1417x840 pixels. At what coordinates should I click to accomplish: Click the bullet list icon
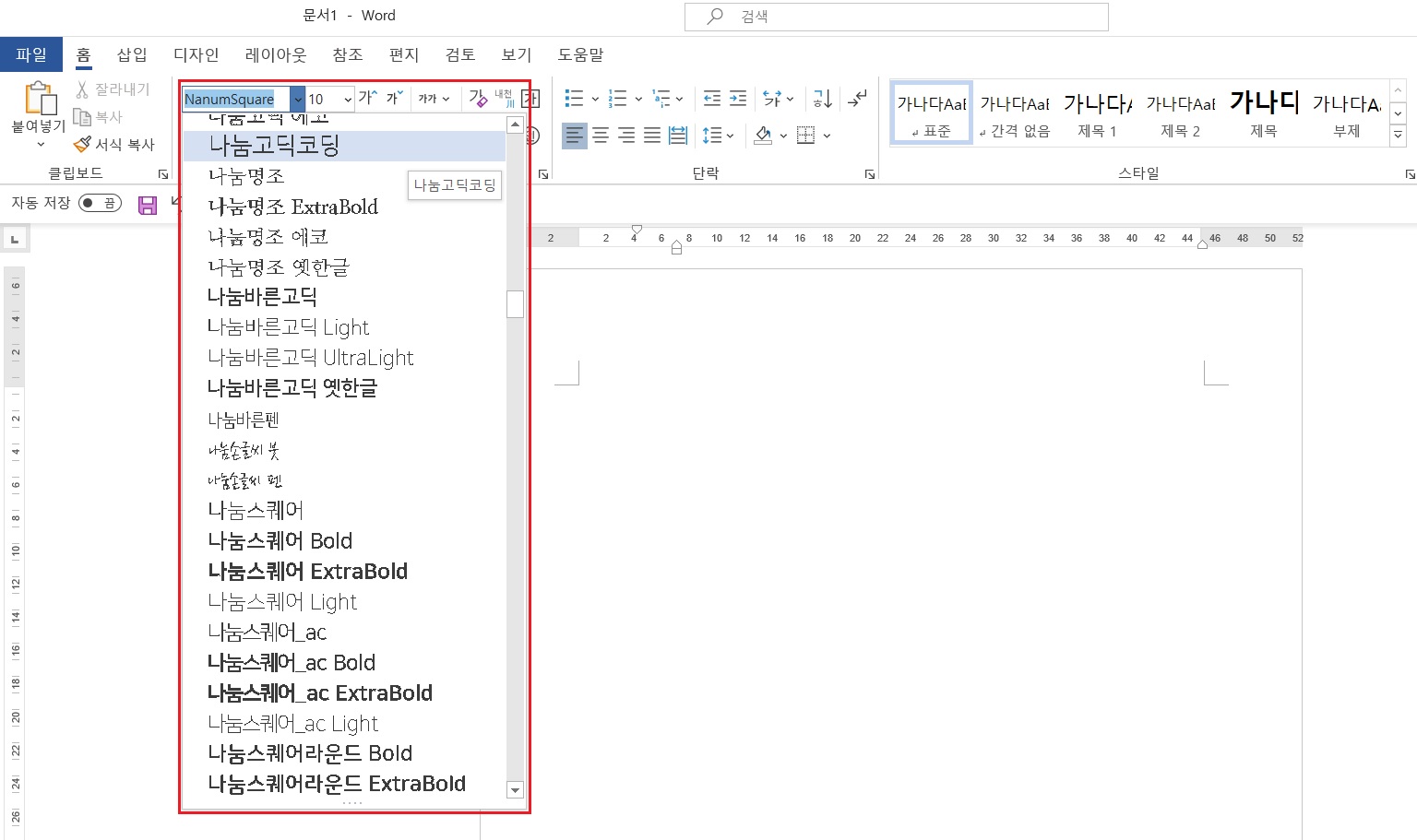click(x=574, y=98)
